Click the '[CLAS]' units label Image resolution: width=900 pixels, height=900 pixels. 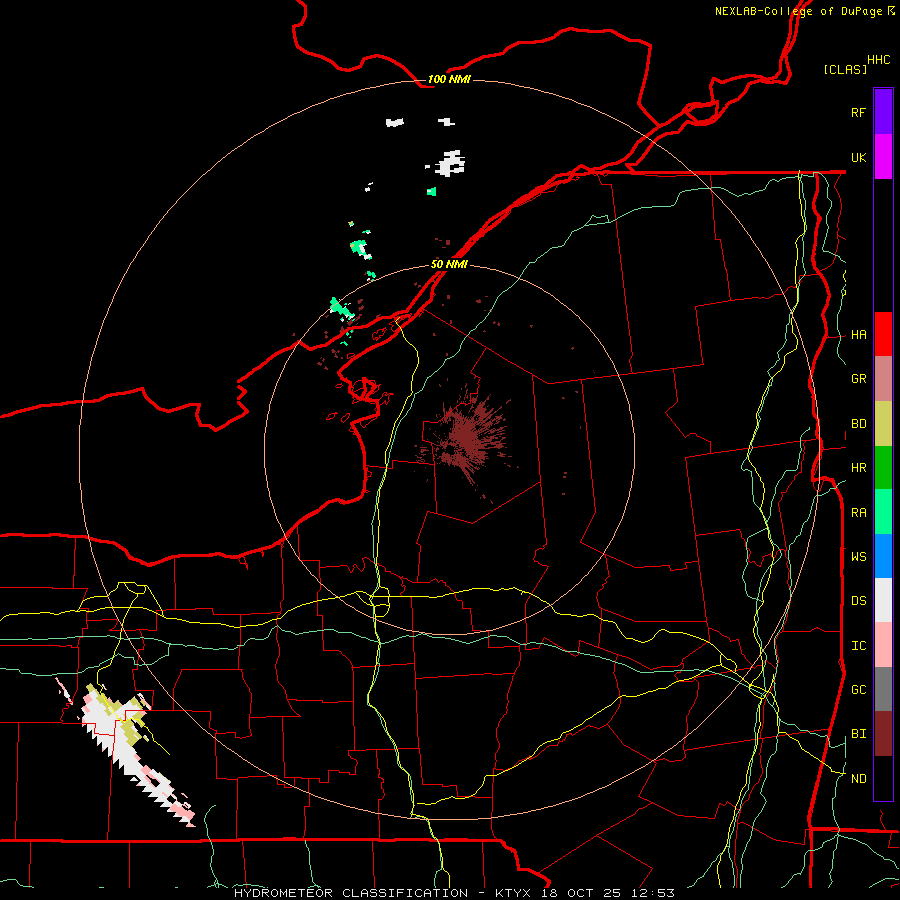(845, 69)
